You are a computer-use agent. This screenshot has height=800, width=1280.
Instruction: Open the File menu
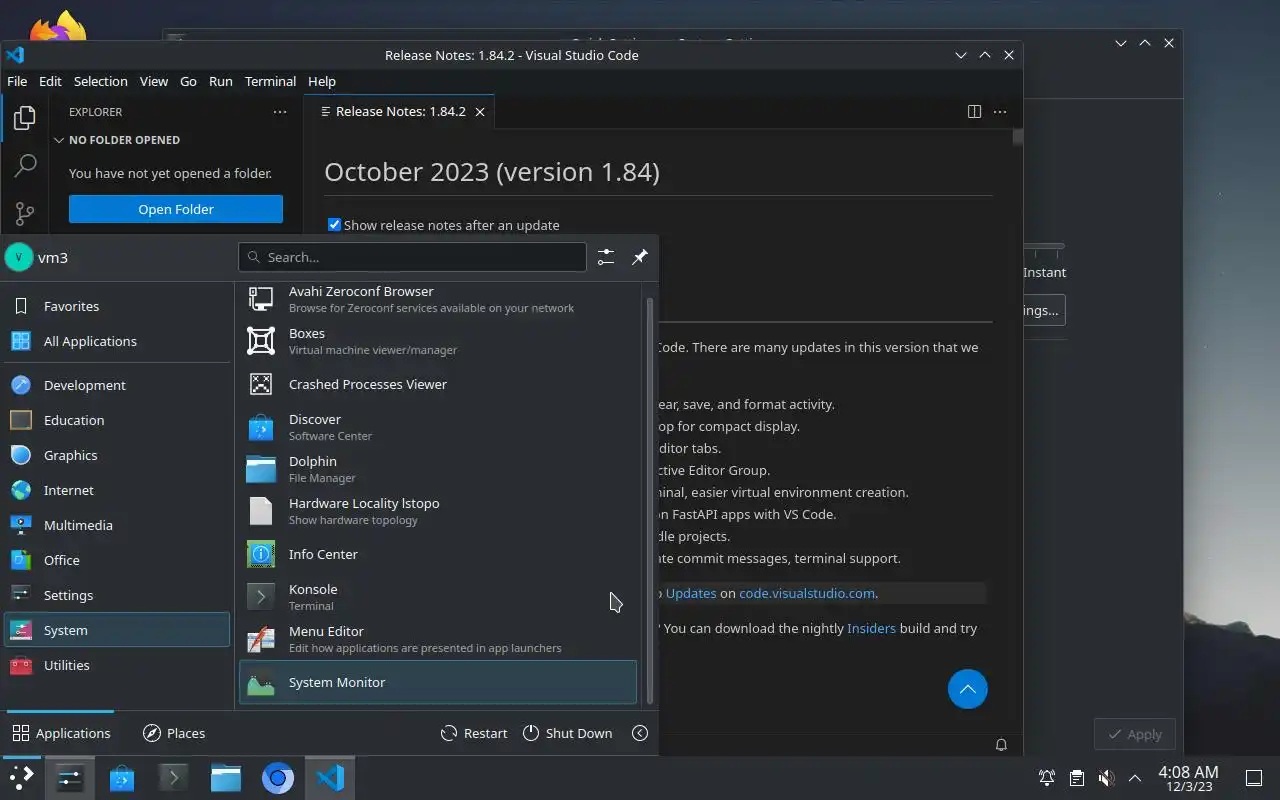(x=17, y=81)
